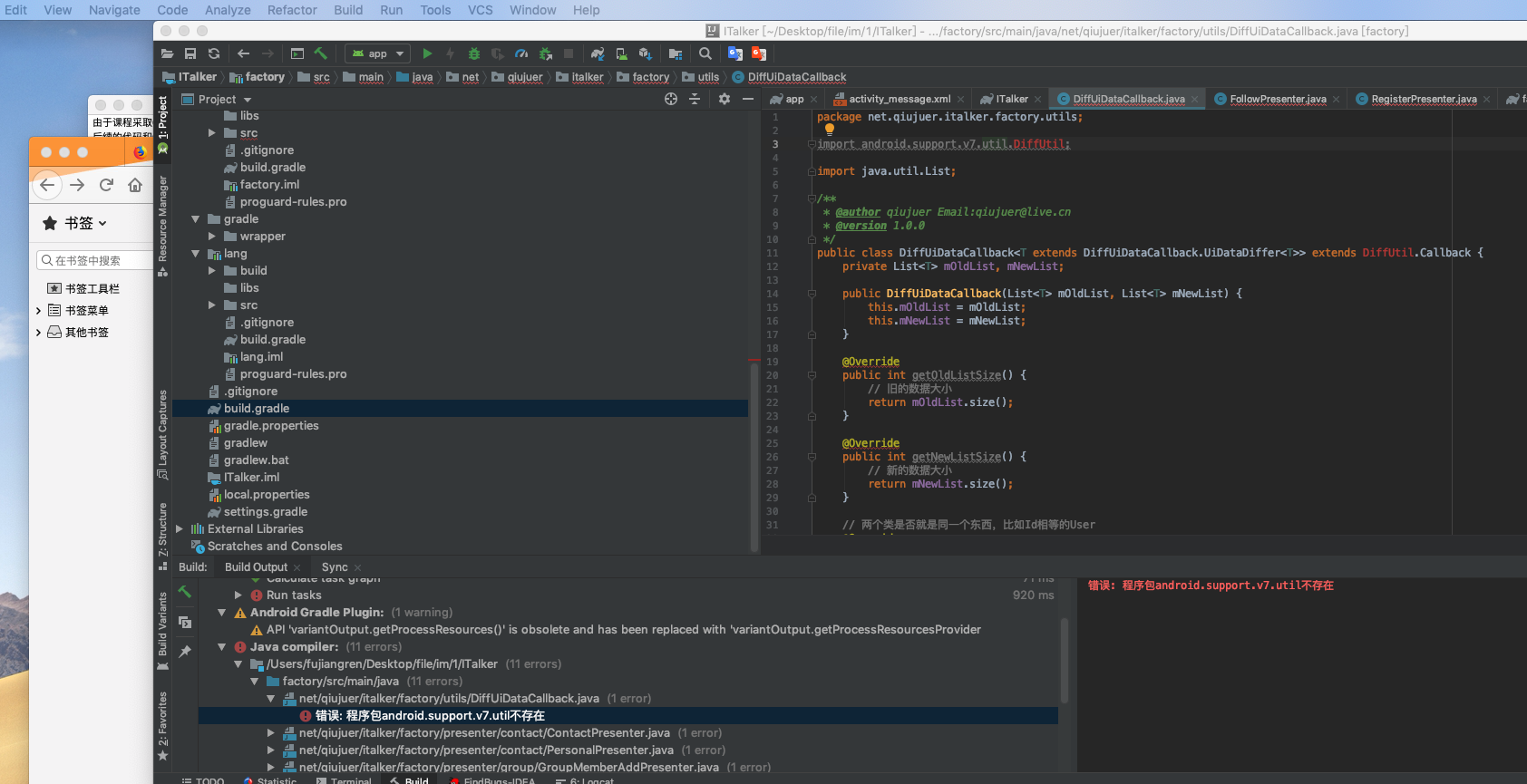This screenshot has height=784, width=1527.
Task: Open settings.gradle in project tree
Action: (x=265, y=512)
